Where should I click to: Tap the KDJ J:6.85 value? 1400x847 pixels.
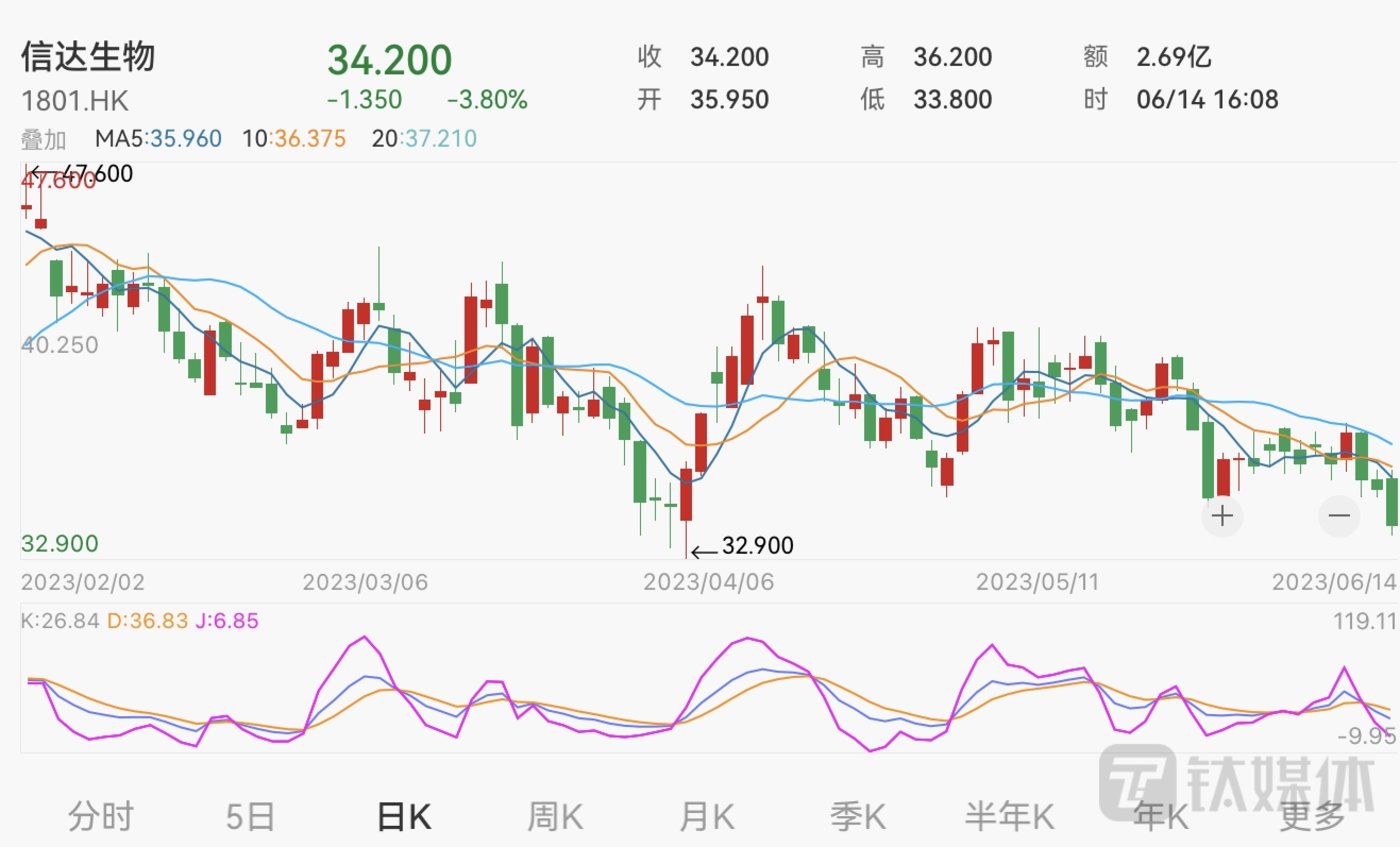(227, 621)
